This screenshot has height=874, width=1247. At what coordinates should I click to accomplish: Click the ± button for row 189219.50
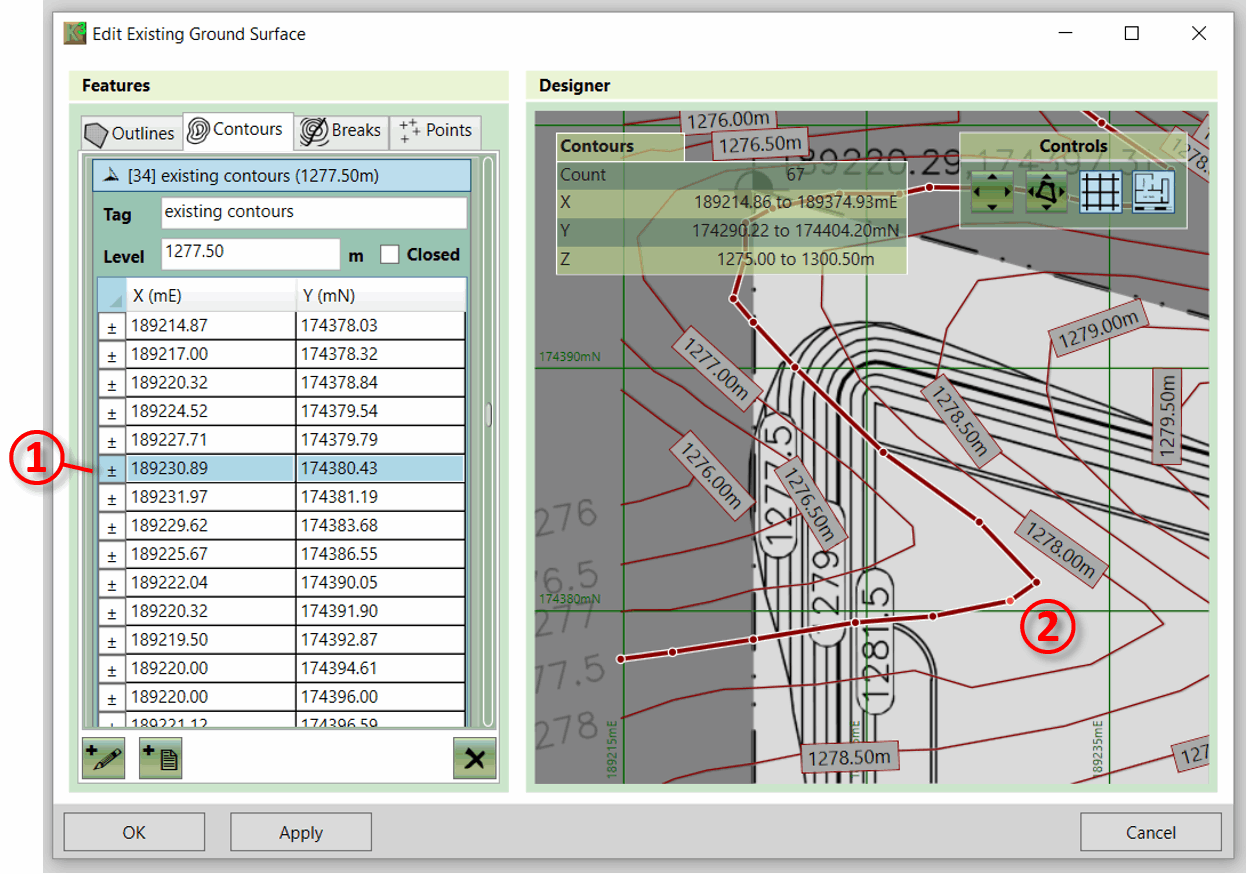point(112,640)
